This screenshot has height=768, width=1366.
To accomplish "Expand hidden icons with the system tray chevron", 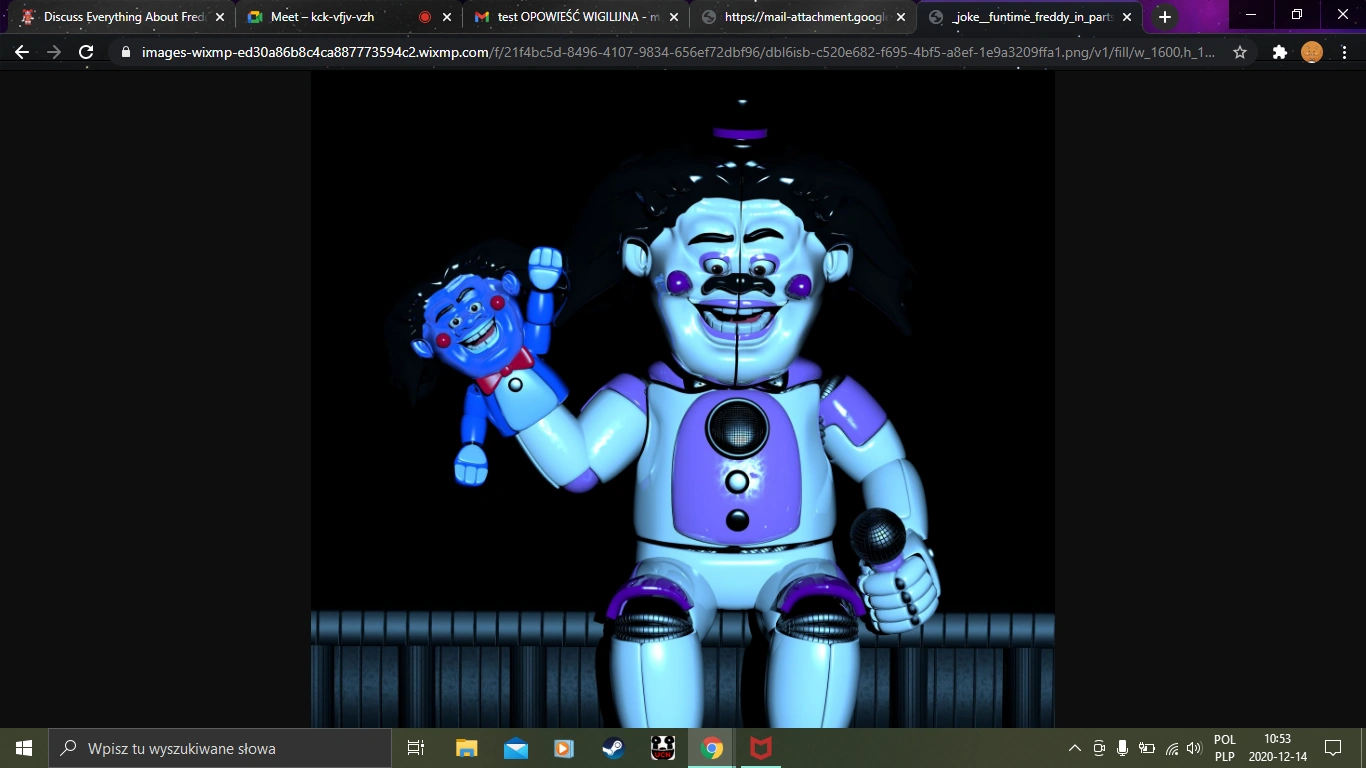I will (x=1074, y=747).
